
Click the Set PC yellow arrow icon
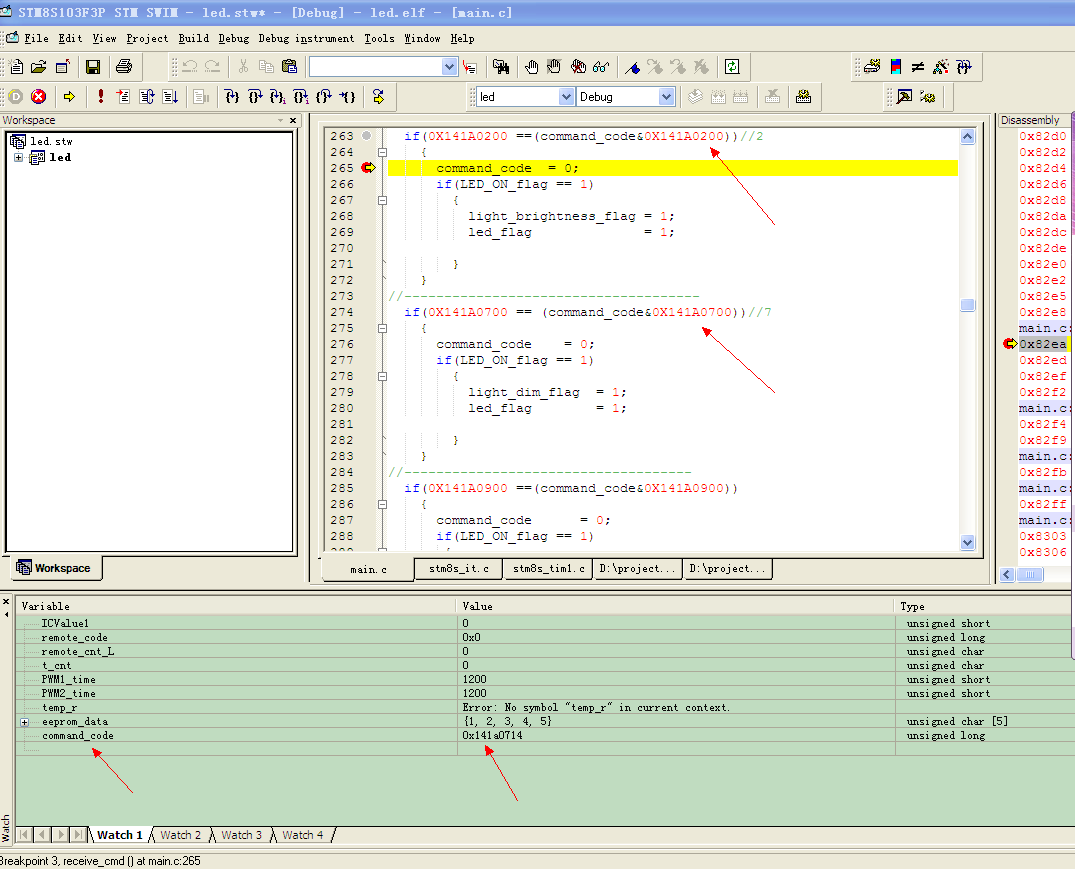(378, 97)
